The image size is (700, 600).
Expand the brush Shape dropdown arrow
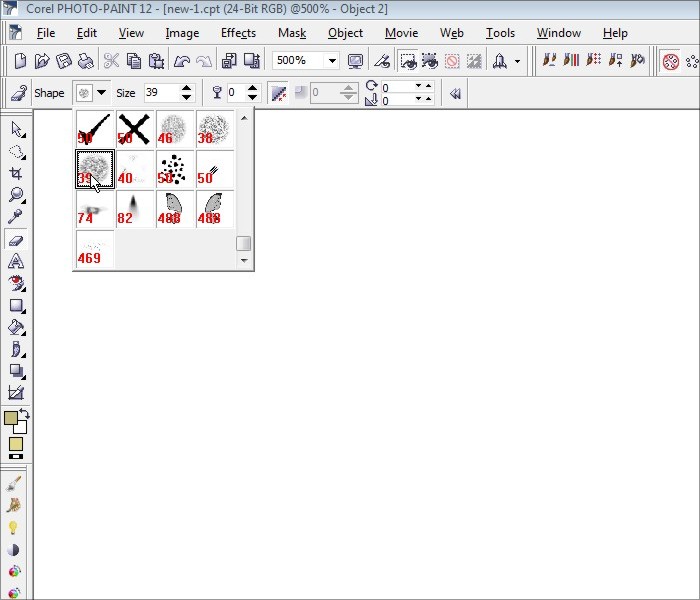tap(101, 93)
